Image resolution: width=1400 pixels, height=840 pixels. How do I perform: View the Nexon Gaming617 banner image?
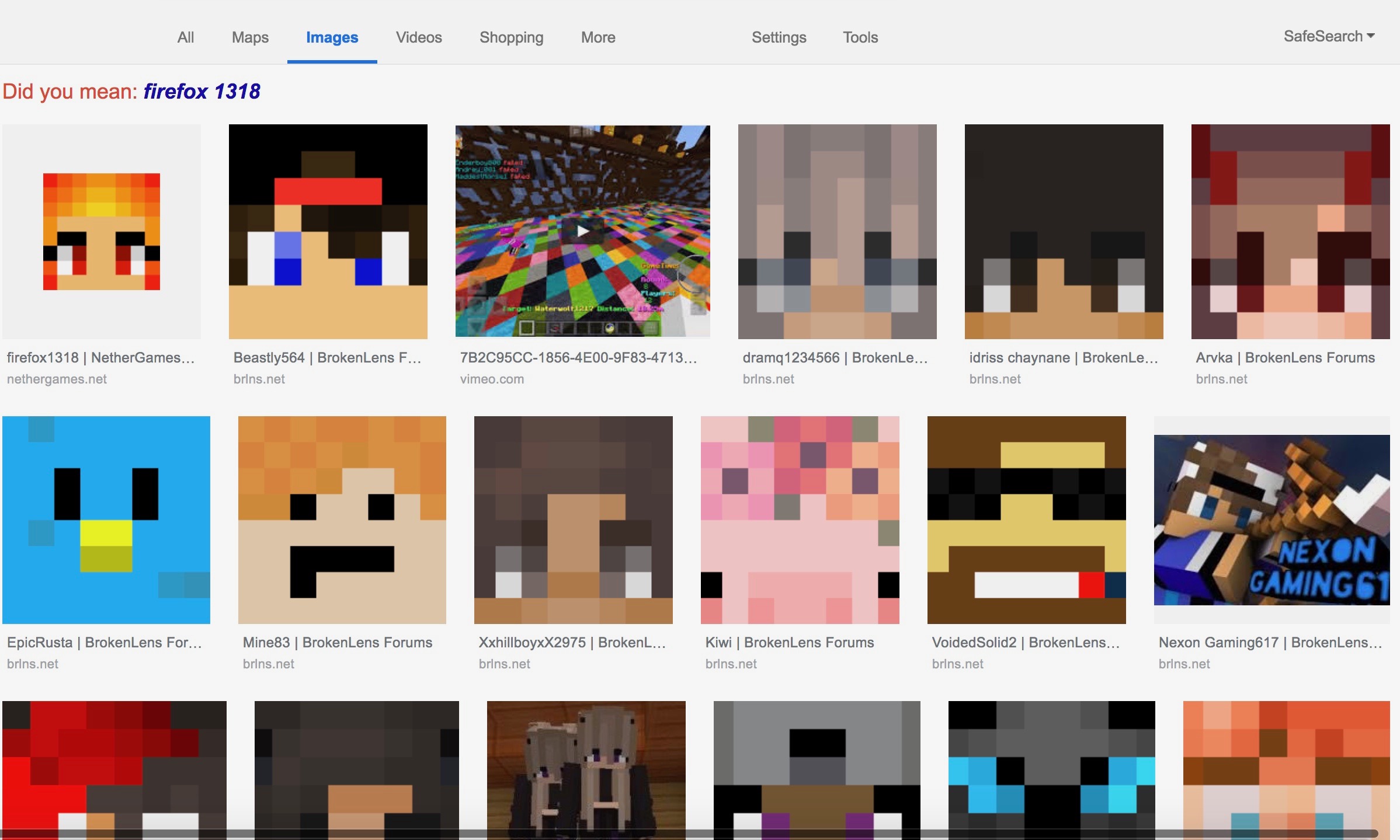(x=1272, y=520)
